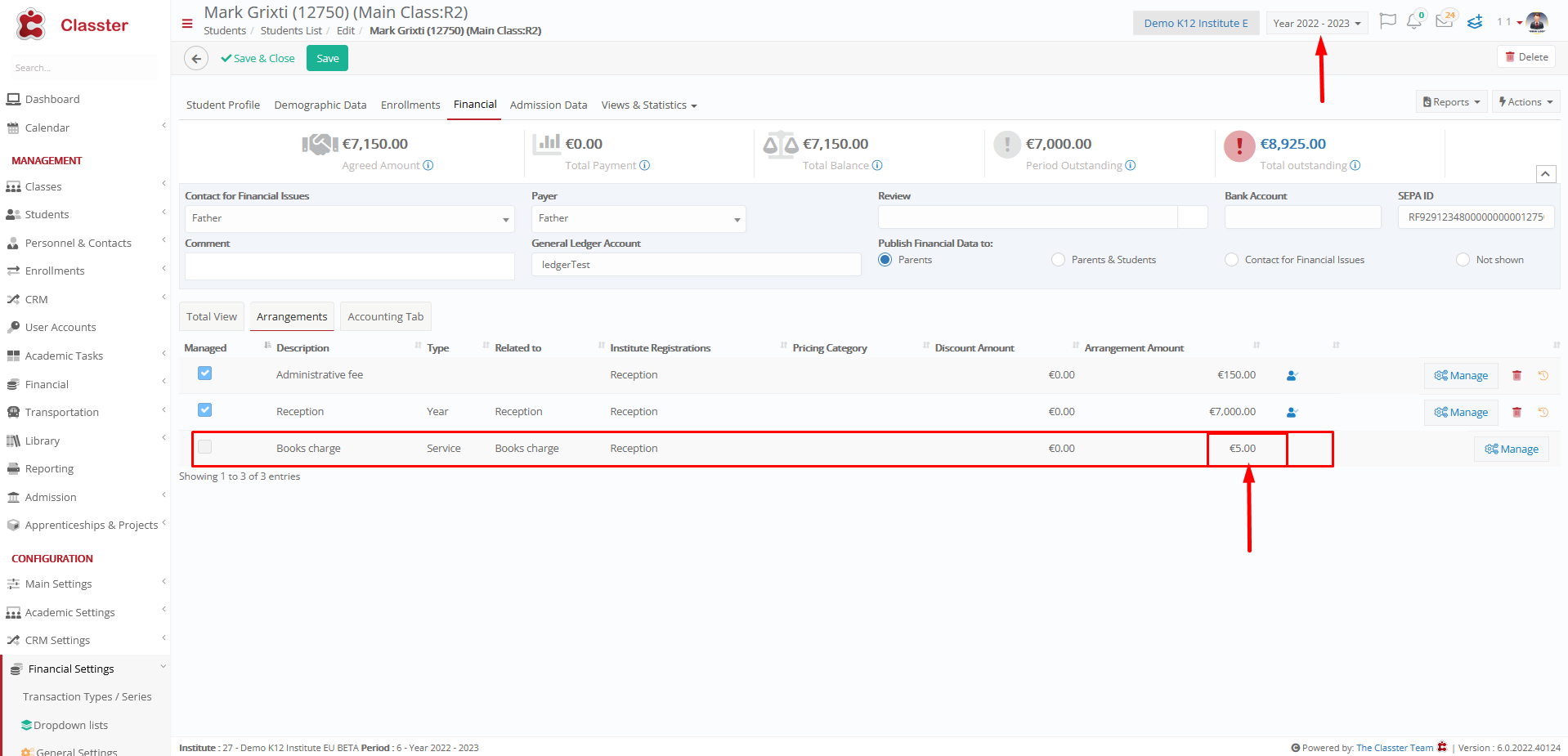Click the user-check icon in Reception row
This screenshot has width=1568, height=756.
[1292, 413]
